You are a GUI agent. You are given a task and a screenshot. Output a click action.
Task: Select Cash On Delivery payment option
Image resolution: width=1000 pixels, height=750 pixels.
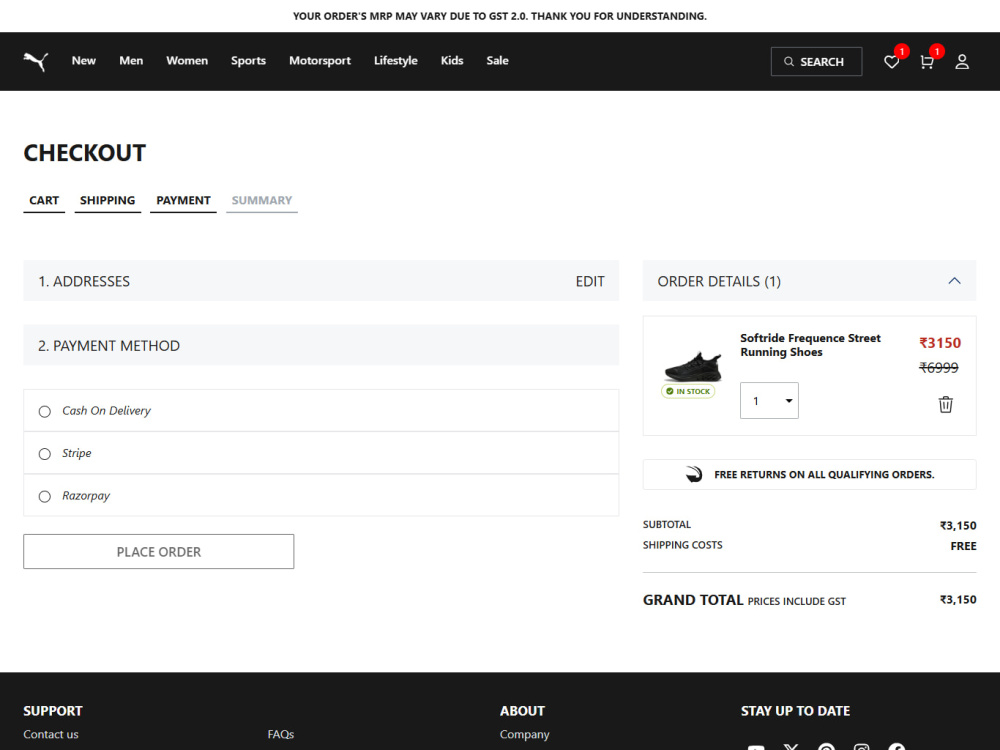click(x=45, y=411)
